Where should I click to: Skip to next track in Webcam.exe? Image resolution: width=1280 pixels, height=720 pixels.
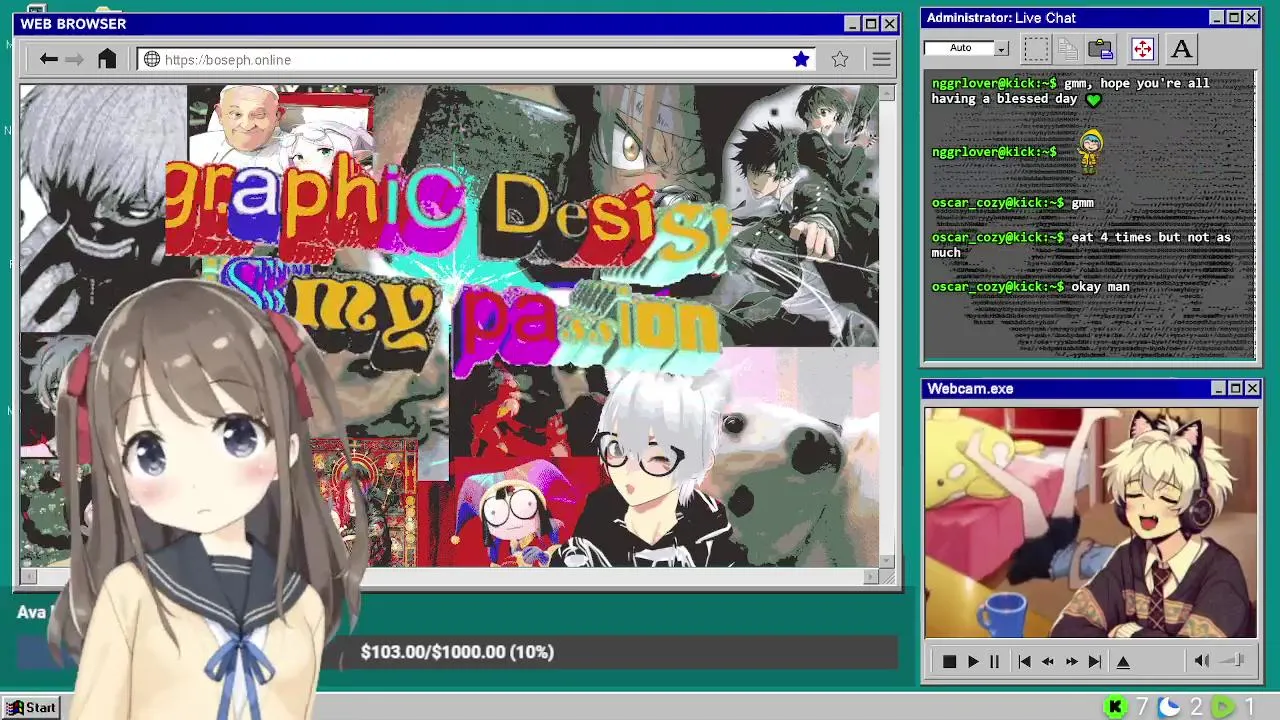click(x=1095, y=662)
